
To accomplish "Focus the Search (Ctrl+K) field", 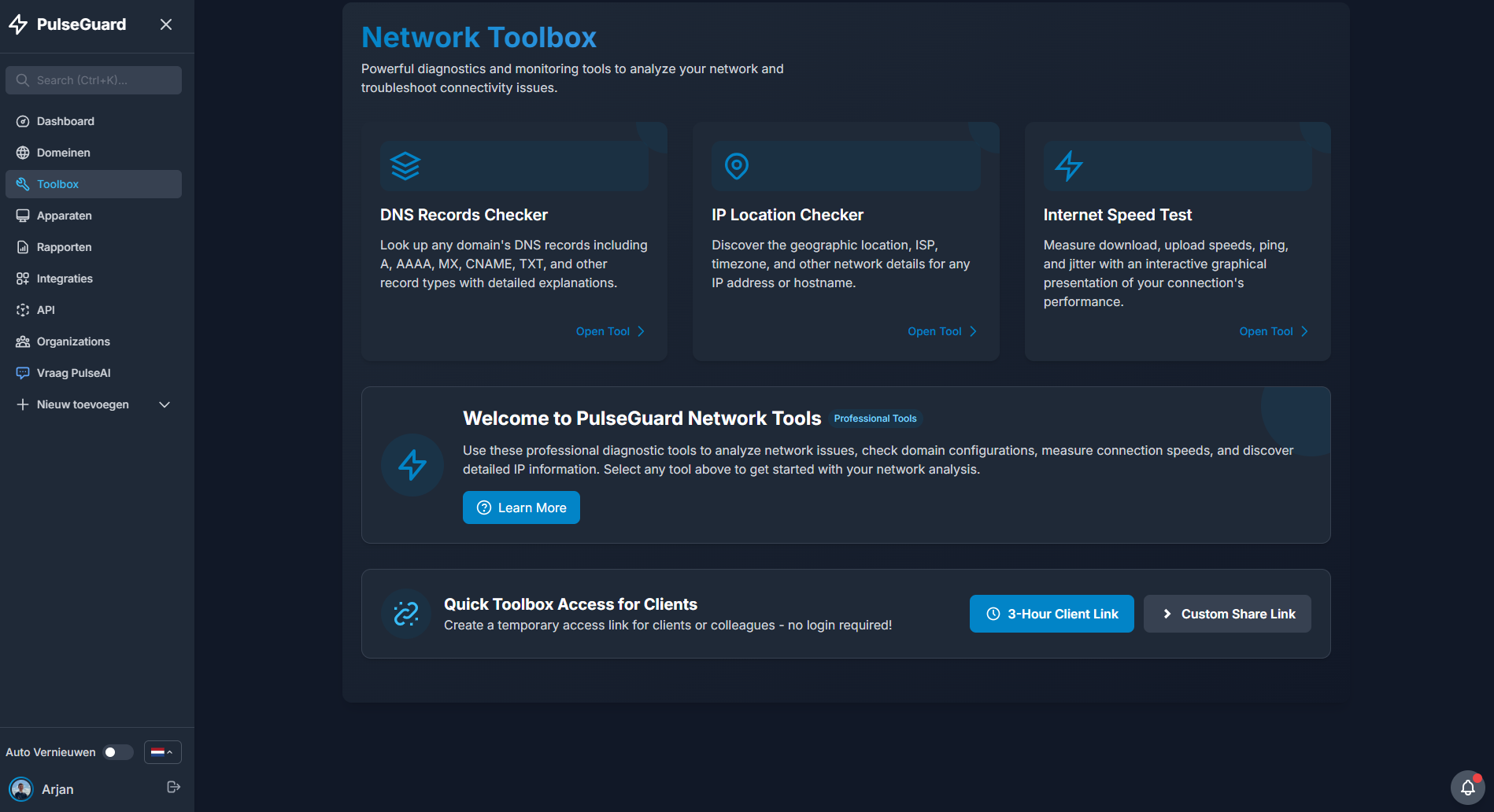I will [94, 80].
